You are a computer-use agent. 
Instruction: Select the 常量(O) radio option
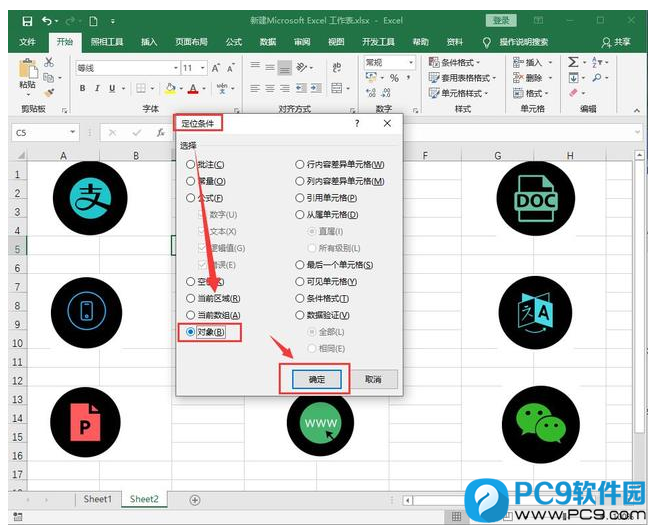pos(206,181)
